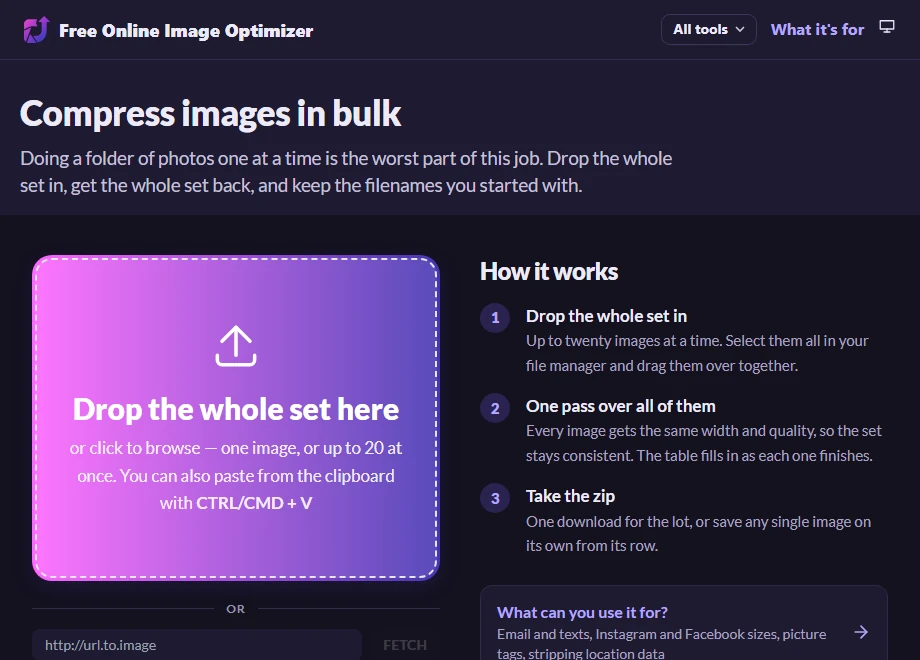The height and width of the screenshot is (660, 920).
Task: Click the One pass over all of them title
Action: 620,406
